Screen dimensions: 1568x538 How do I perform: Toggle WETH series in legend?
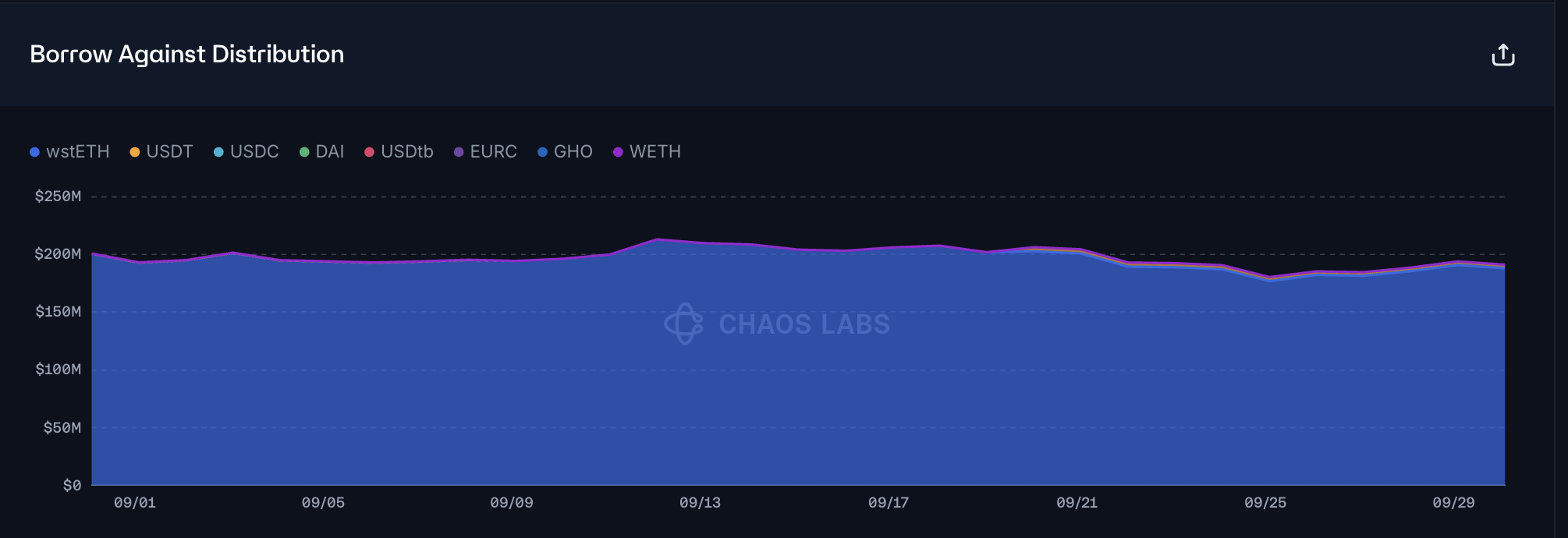click(647, 152)
